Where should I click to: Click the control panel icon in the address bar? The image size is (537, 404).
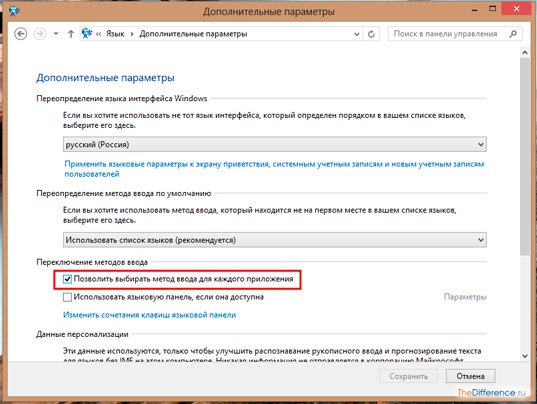(87, 33)
